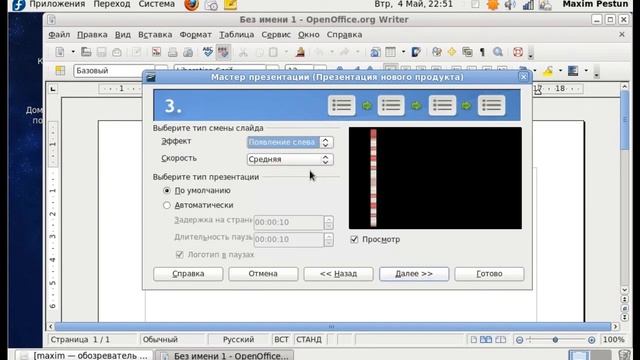Expand the New document dropdown arrow
The image size is (640, 360).
click(x=73, y=52)
